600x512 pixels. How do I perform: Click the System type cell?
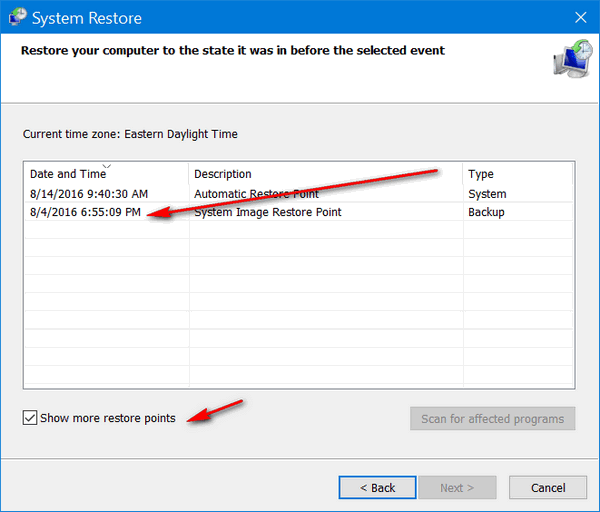(487, 194)
